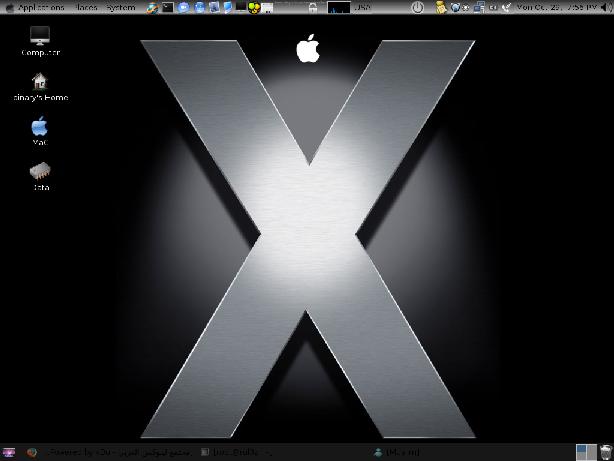Image resolution: width=614 pixels, height=461 pixels.
Task: Open the data drive chip icon
Action: tap(41, 176)
